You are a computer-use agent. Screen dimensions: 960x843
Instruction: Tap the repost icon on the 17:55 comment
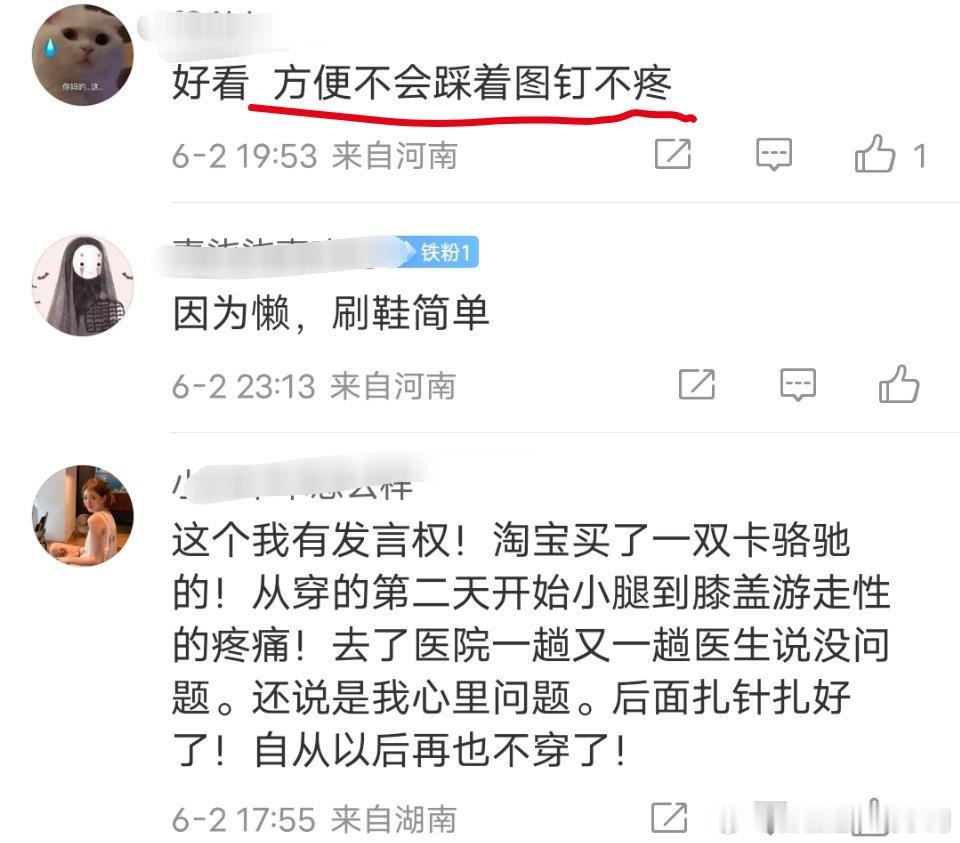coord(669,817)
